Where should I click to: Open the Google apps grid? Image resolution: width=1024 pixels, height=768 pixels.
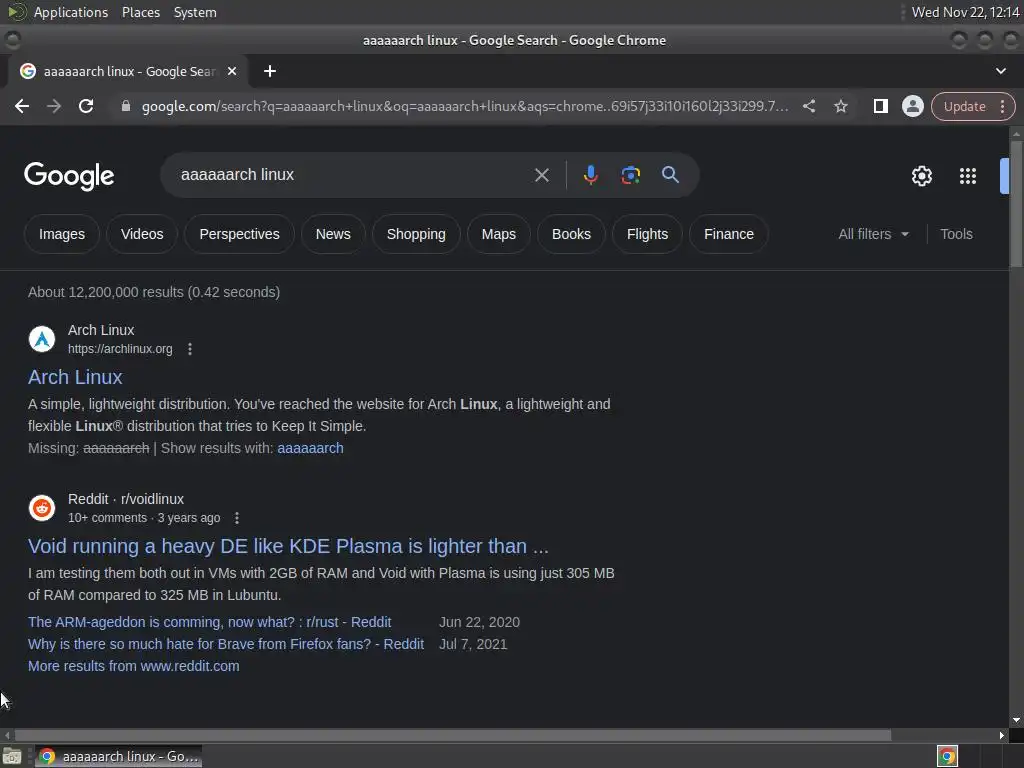(x=968, y=176)
